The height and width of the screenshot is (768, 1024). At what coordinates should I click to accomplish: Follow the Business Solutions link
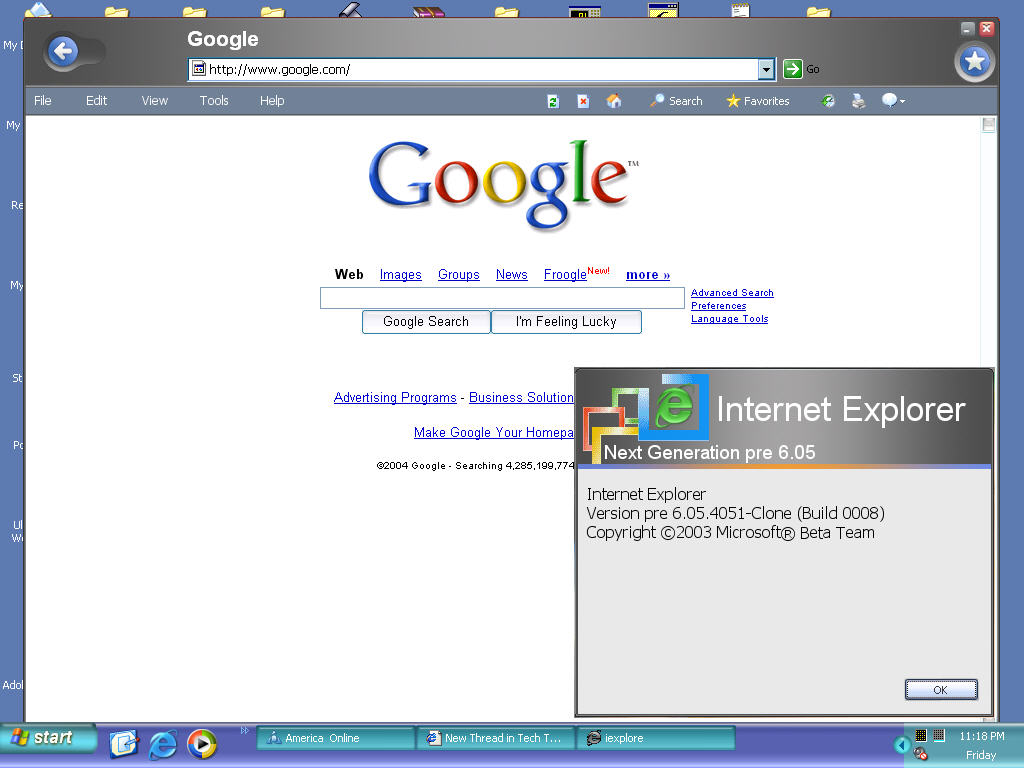coord(521,398)
